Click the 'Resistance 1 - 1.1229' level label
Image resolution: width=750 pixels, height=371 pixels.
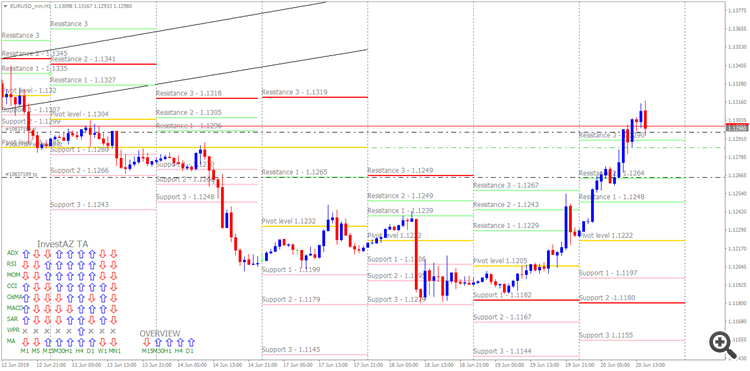[x=506, y=226]
